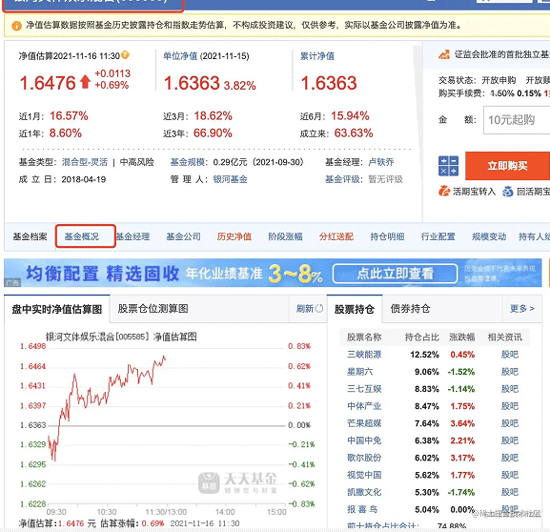This screenshot has height=532, width=550.
Task: Click the 累计净值 link
Action: pos(317,56)
